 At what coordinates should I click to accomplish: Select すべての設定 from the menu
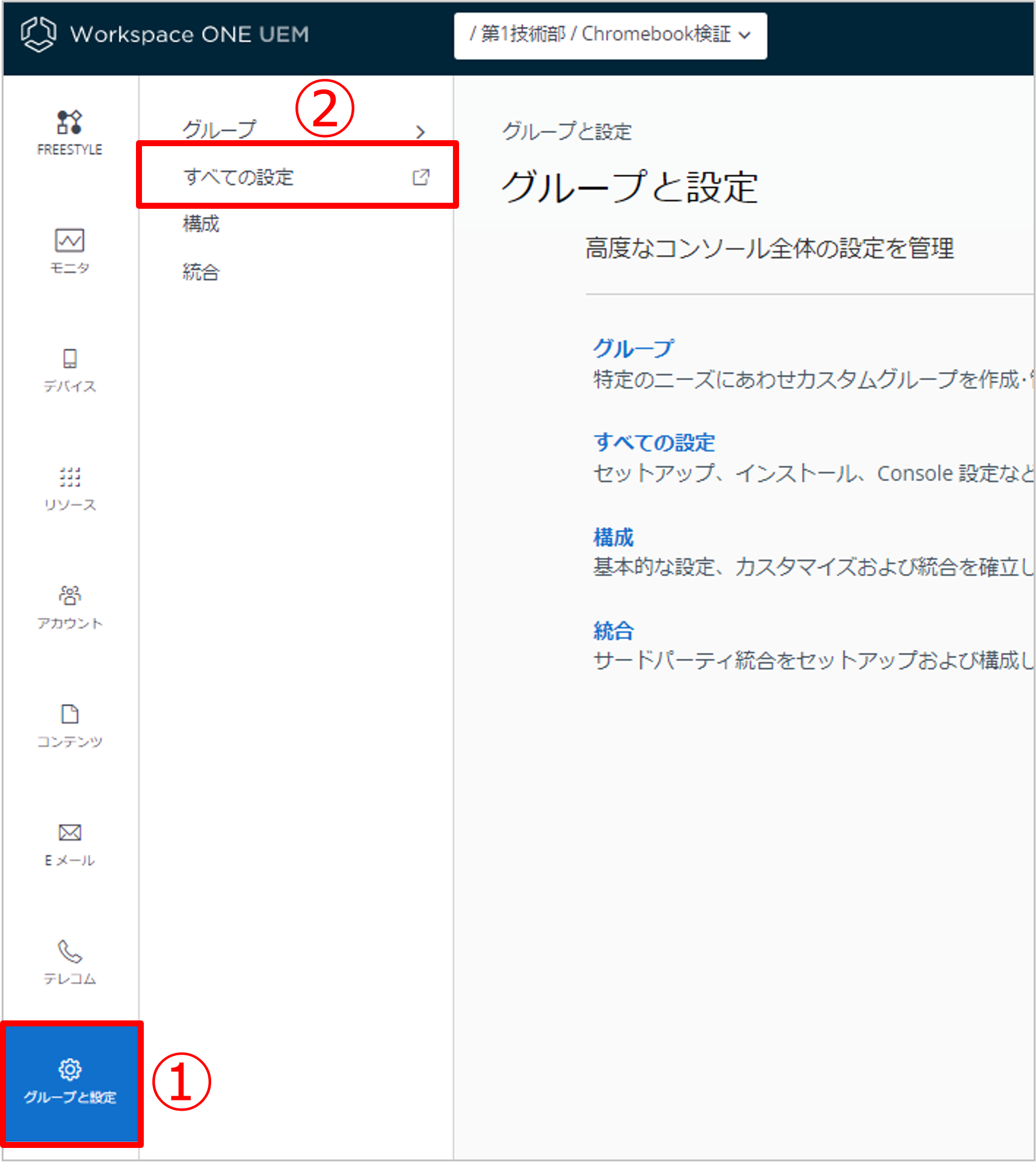pyautogui.click(x=239, y=177)
